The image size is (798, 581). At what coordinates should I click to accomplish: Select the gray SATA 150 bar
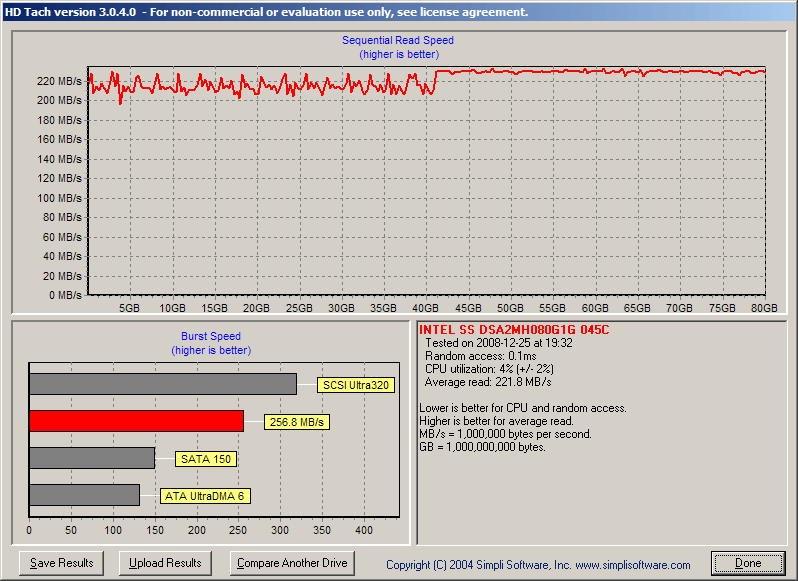[x=92, y=458]
